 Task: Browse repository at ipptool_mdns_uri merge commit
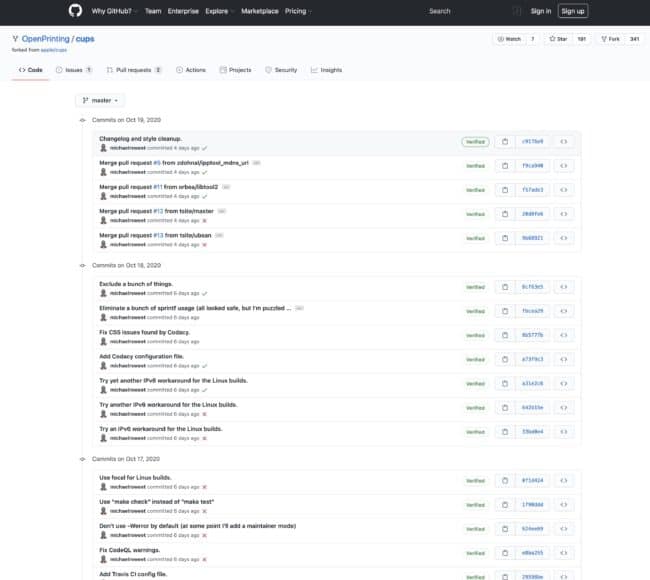pos(564,166)
